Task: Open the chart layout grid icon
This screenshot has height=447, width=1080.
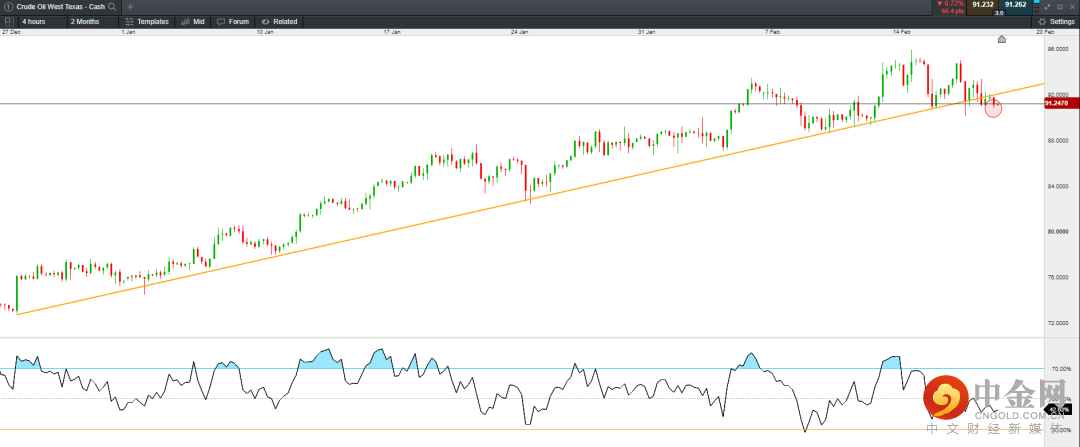Action: pyautogui.click(x=9, y=21)
